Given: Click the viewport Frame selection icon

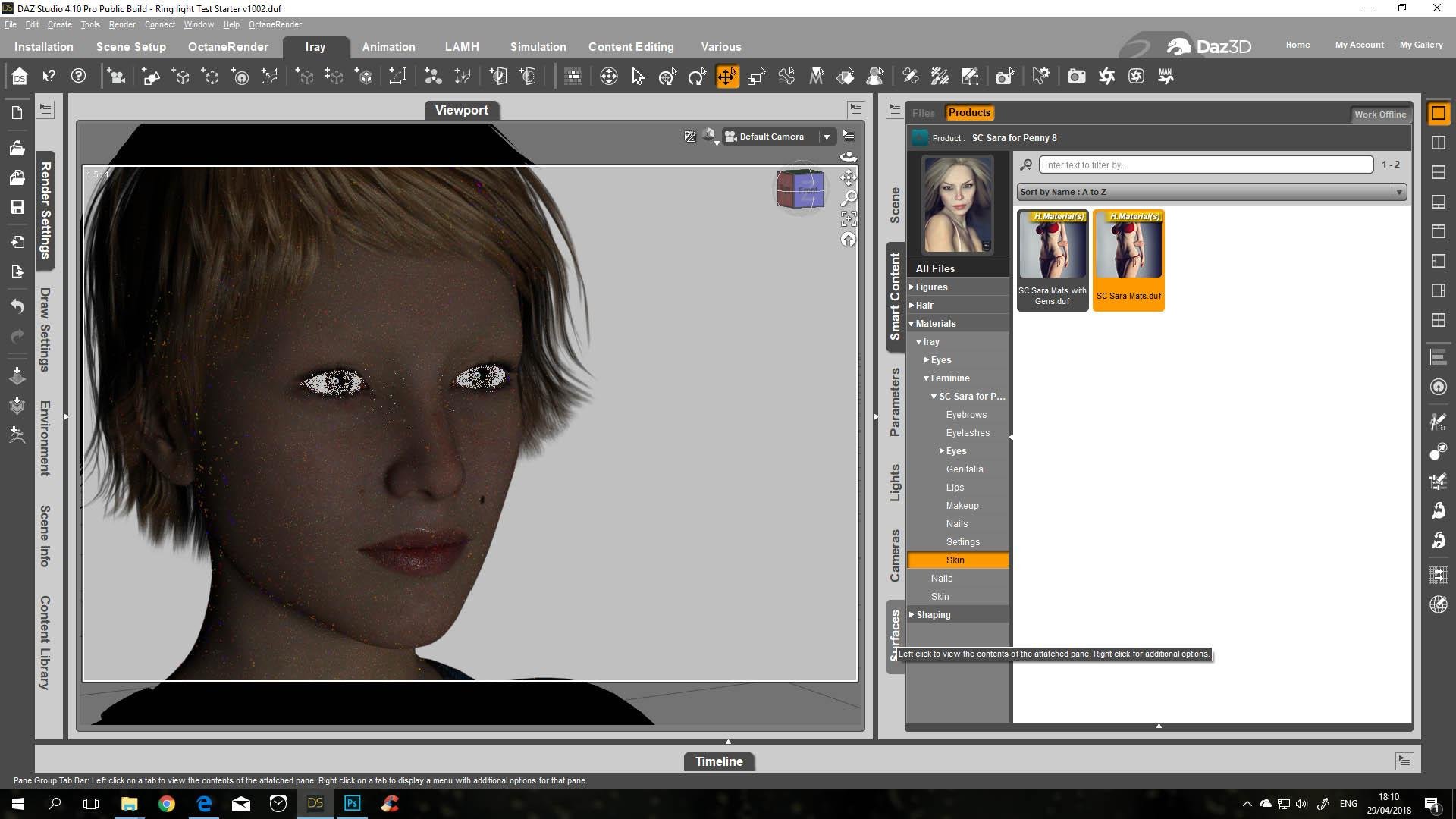Looking at the screenshot, I should (849, 219).
